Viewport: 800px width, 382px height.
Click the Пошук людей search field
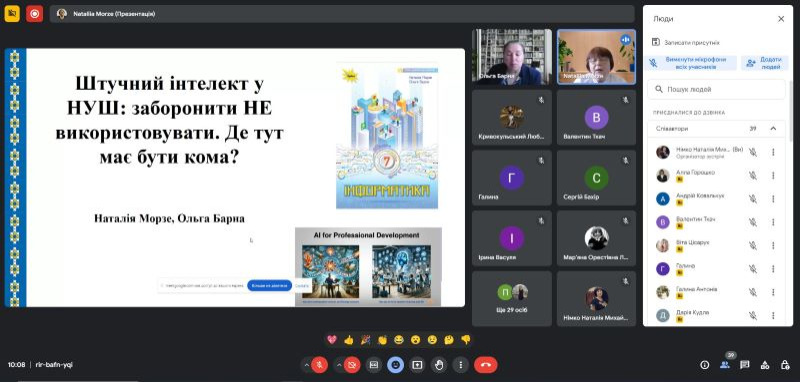[x=717, y=89]
